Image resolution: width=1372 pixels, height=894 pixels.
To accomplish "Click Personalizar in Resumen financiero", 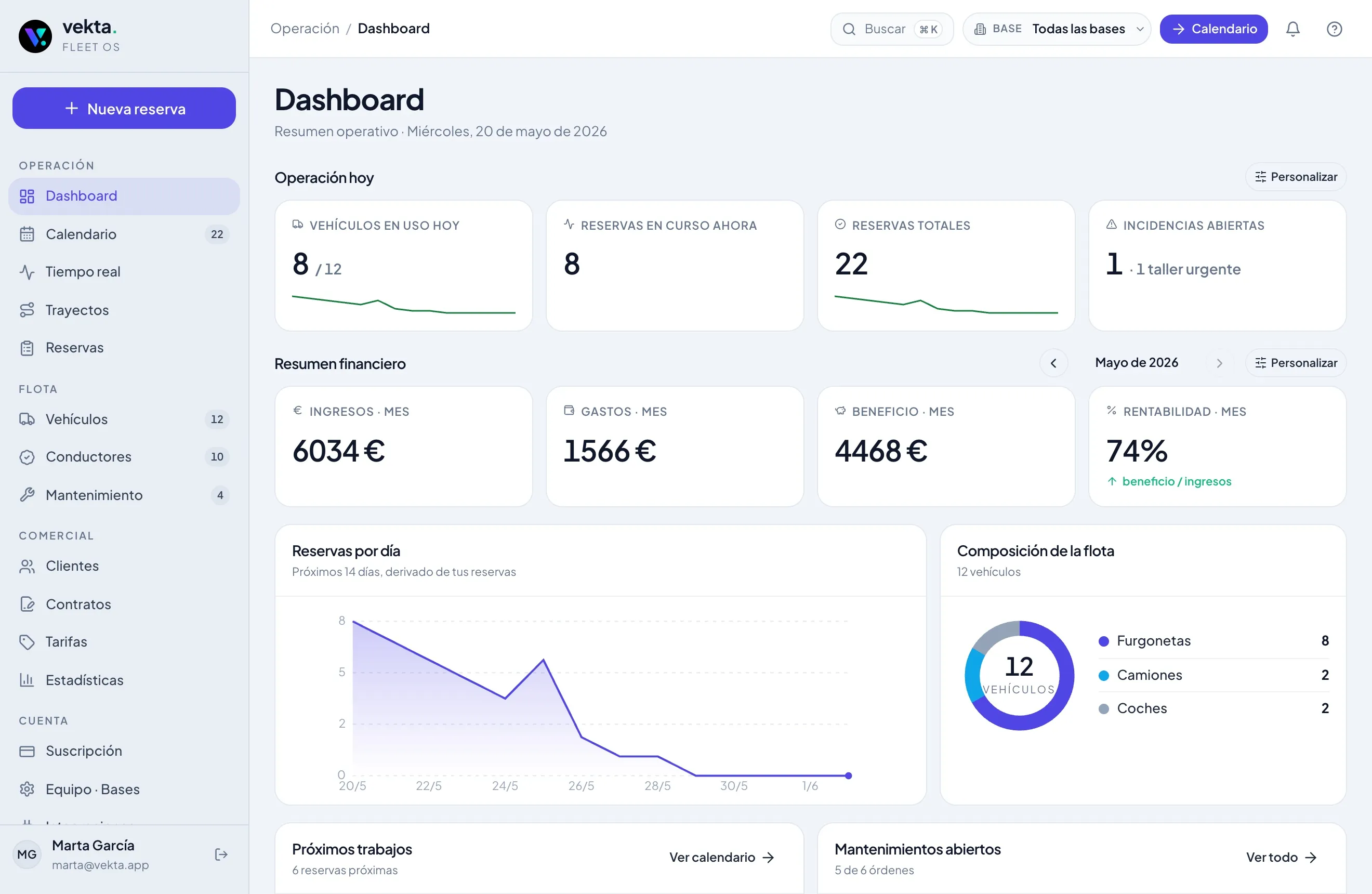I will 1295,363.
